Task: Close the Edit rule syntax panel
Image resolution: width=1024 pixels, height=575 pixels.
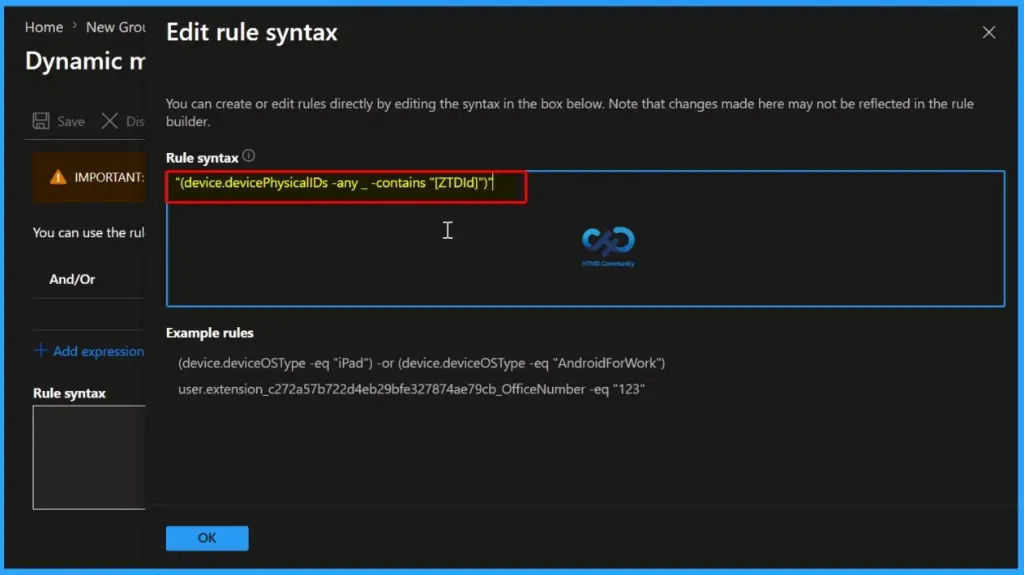Action: coord(989,32)
